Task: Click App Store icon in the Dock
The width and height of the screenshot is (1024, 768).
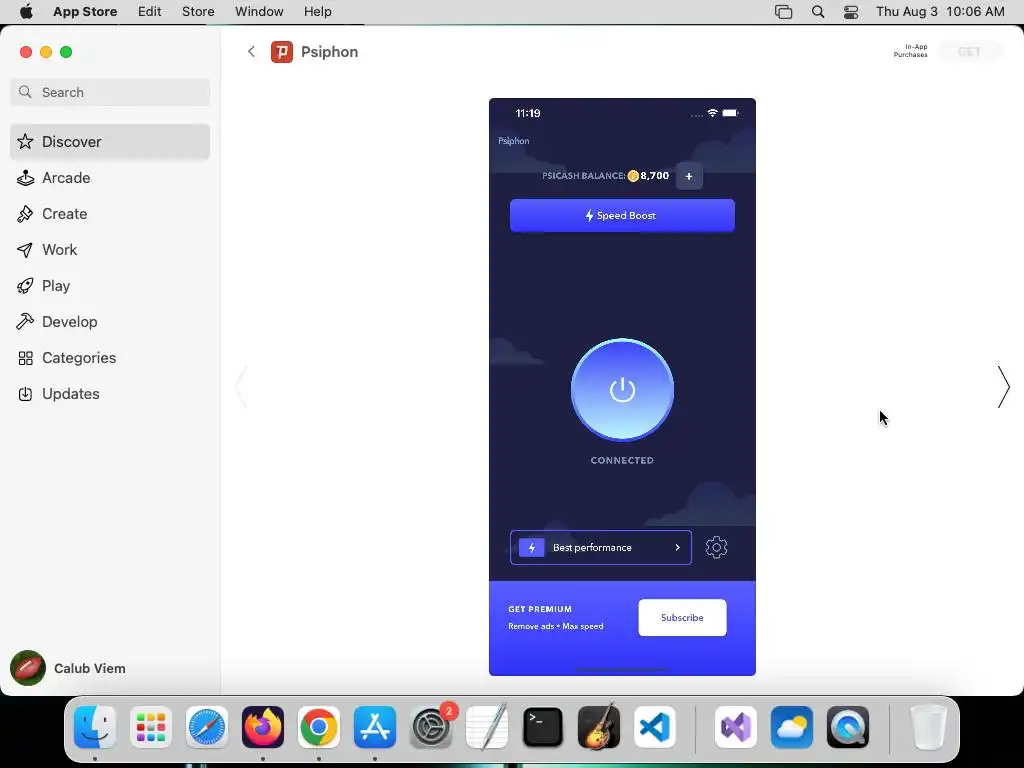Action: coord(375,727)
